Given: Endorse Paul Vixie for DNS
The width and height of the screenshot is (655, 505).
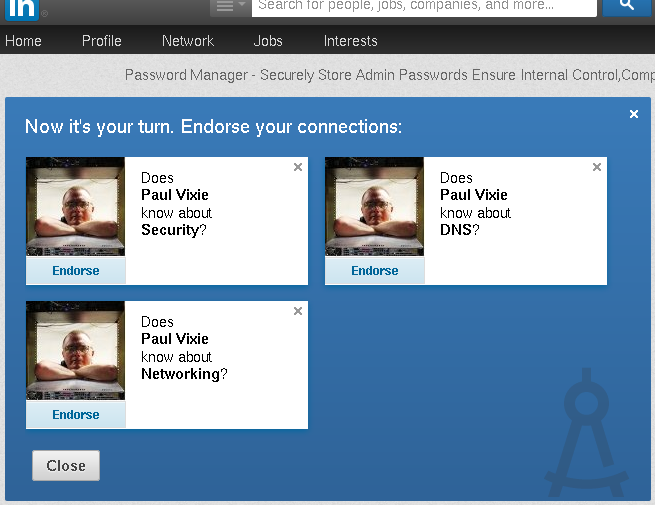Looking at the screenshot, I should [375, 271].
